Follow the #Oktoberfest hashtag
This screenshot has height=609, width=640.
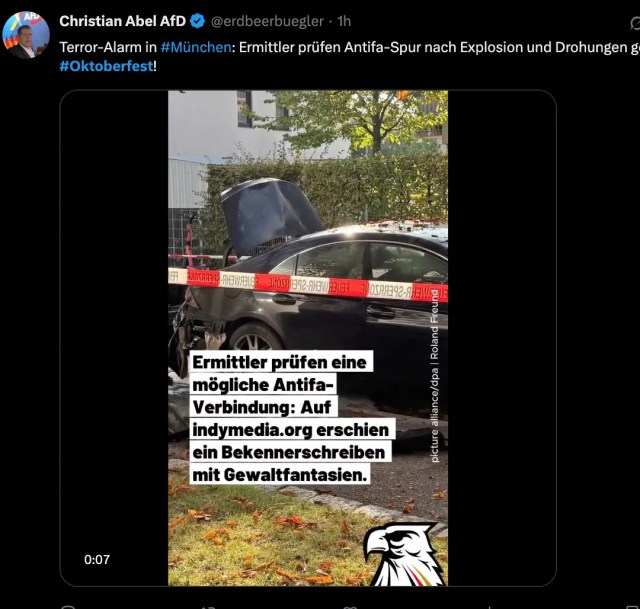pos(107,66)
